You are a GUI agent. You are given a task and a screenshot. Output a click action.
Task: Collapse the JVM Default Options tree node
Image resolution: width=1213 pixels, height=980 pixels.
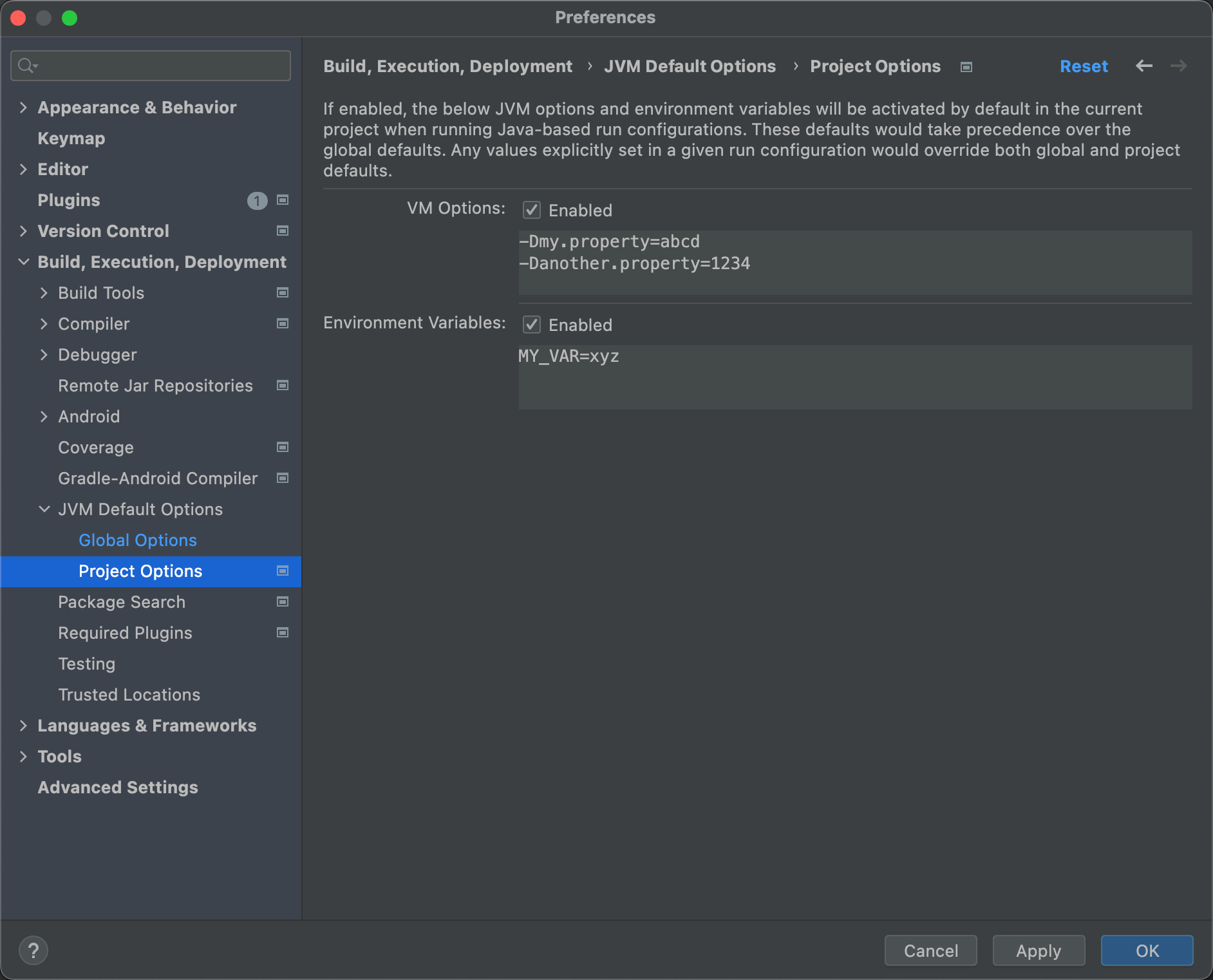[44, 509]
